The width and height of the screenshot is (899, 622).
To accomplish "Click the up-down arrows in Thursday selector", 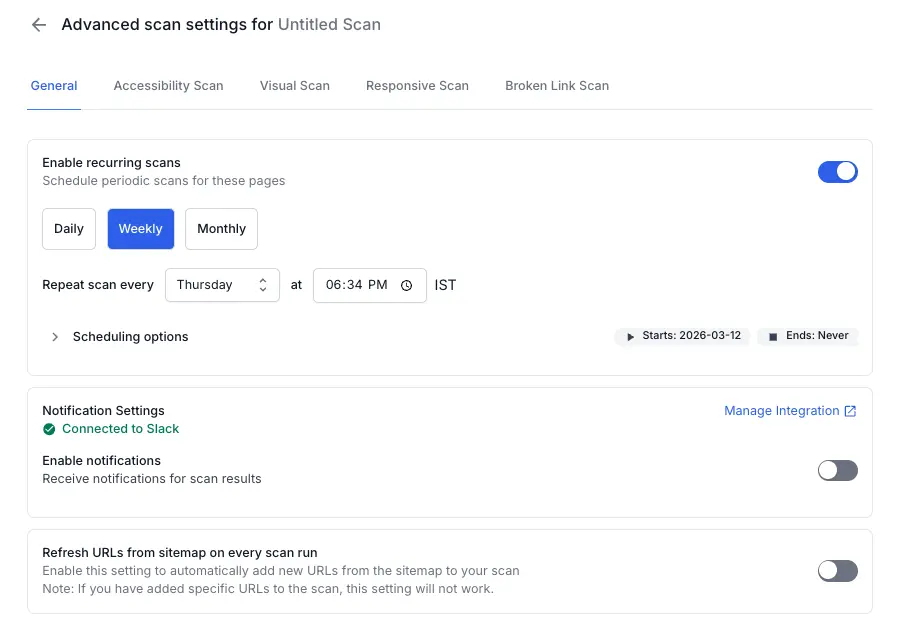I will (x=262, y=285).
